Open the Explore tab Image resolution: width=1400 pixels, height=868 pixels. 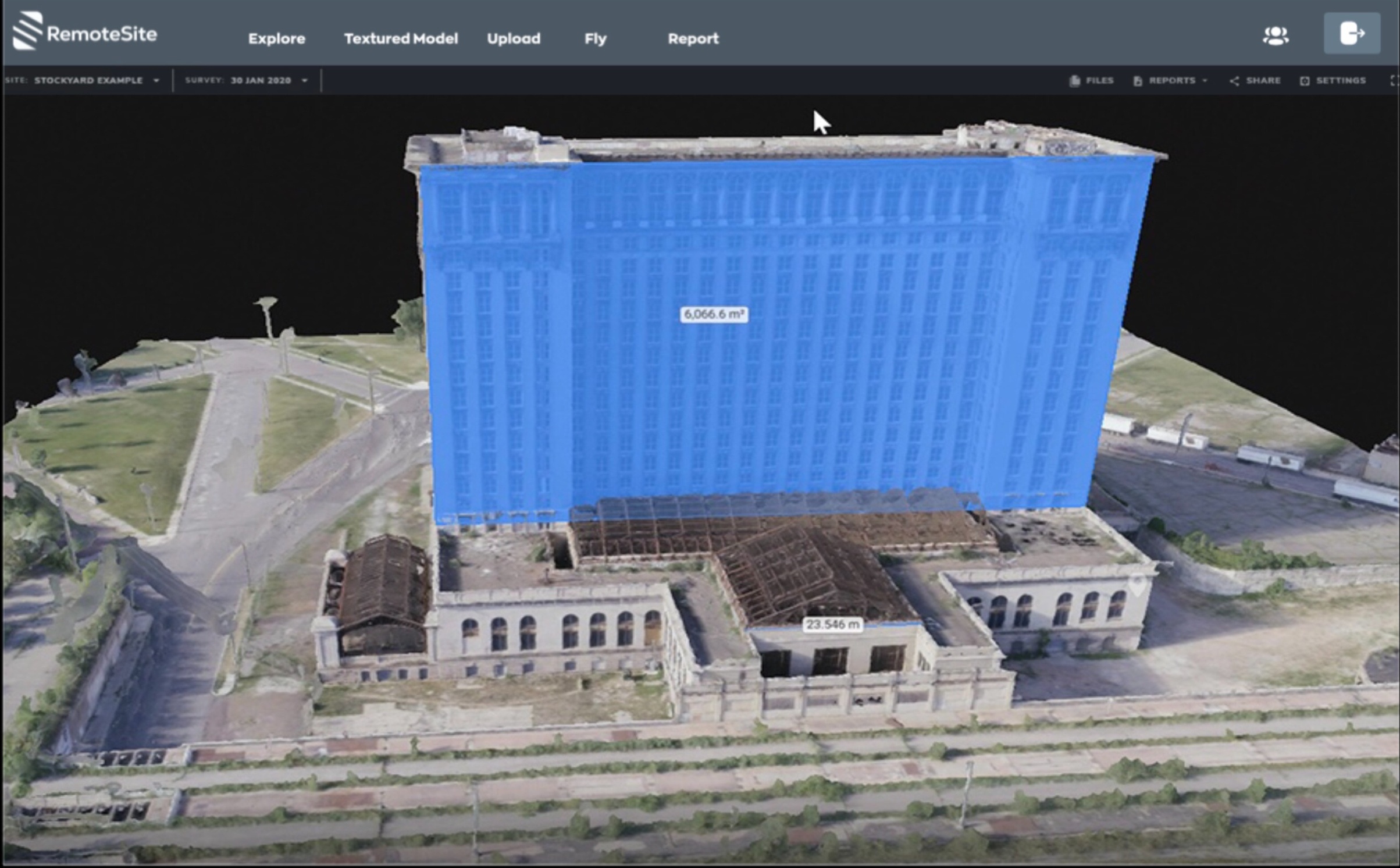(x=277, y=38)
